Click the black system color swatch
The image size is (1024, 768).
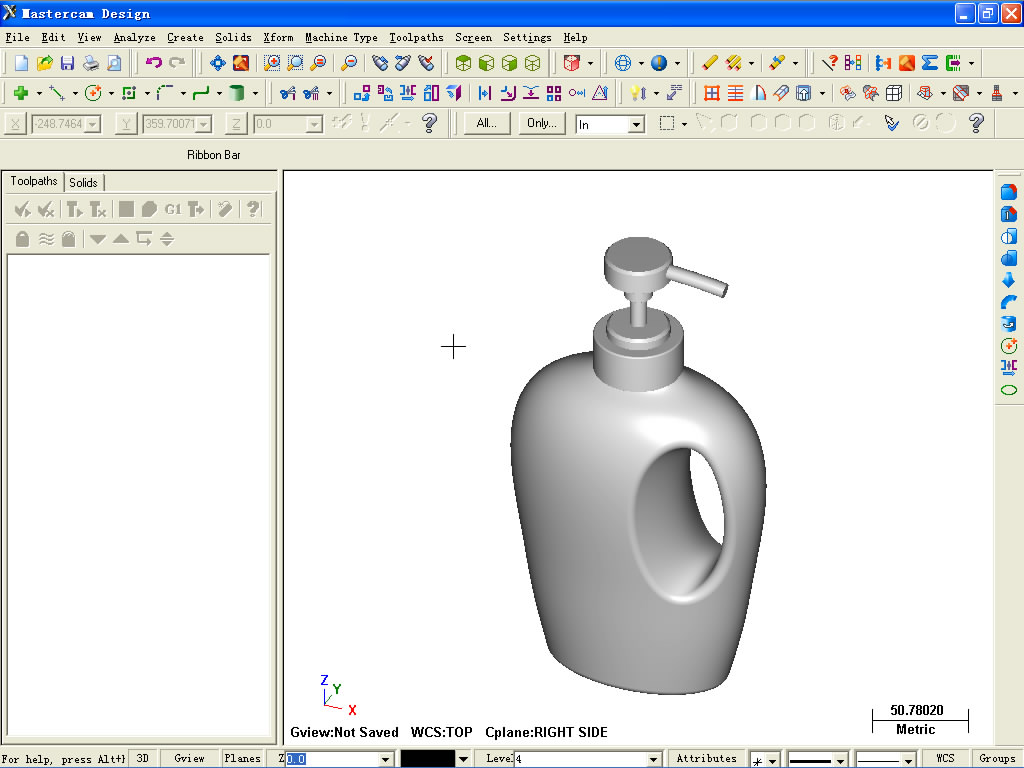pyautogui.click(x=428, y=759)
